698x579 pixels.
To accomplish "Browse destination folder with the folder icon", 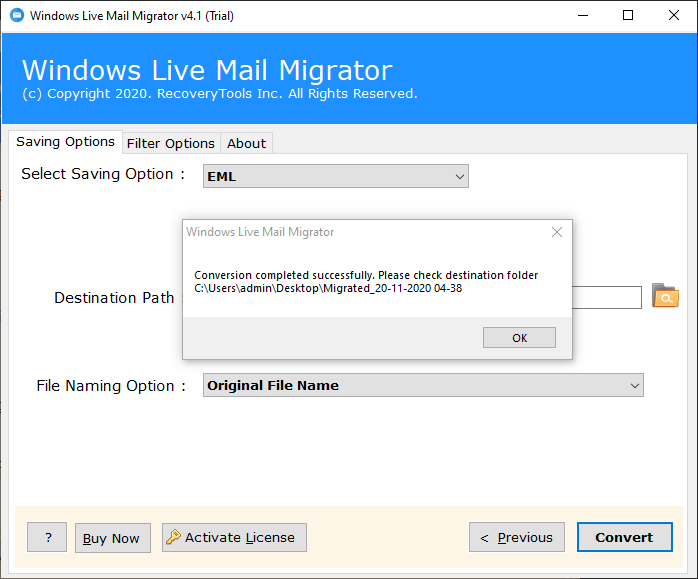I will (666, 296).
